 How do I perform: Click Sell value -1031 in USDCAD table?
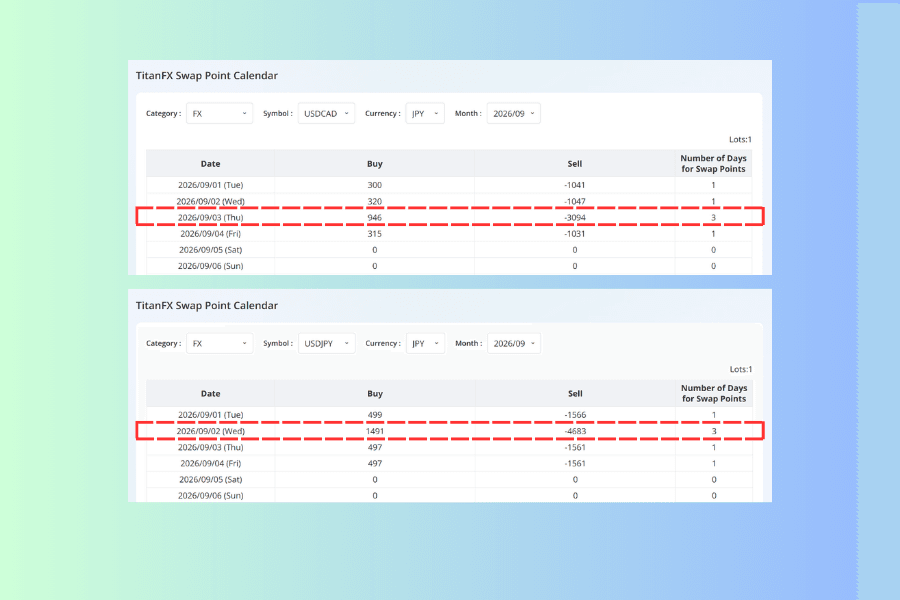coord(575,234)
